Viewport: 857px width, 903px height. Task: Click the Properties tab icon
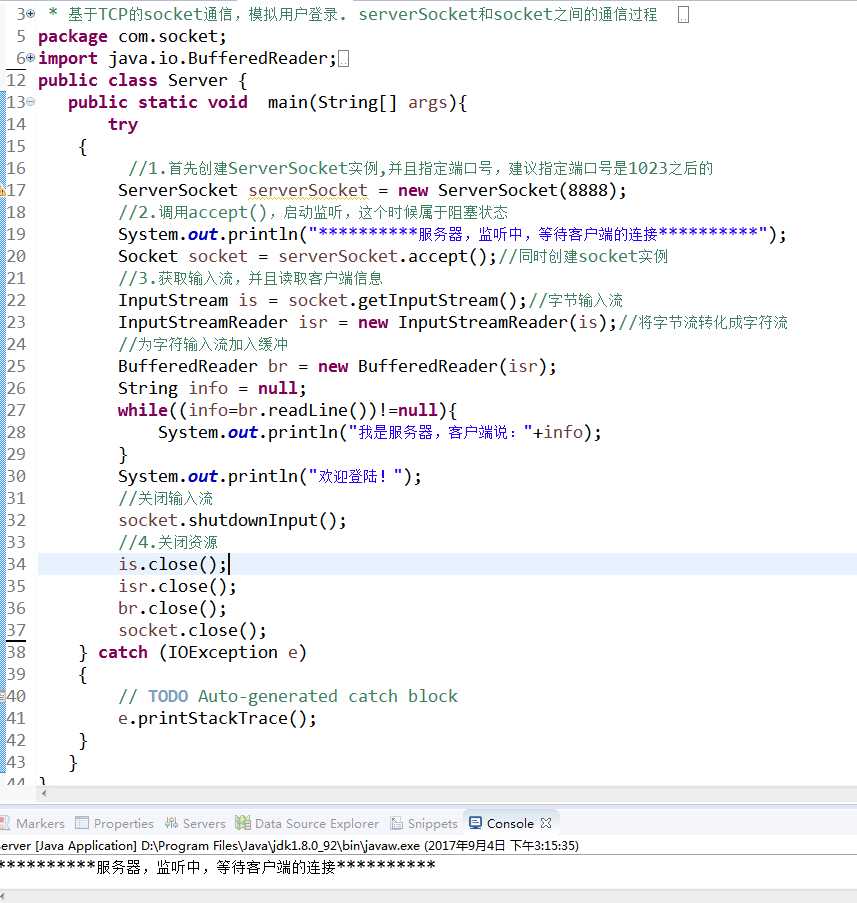[82, 823]
